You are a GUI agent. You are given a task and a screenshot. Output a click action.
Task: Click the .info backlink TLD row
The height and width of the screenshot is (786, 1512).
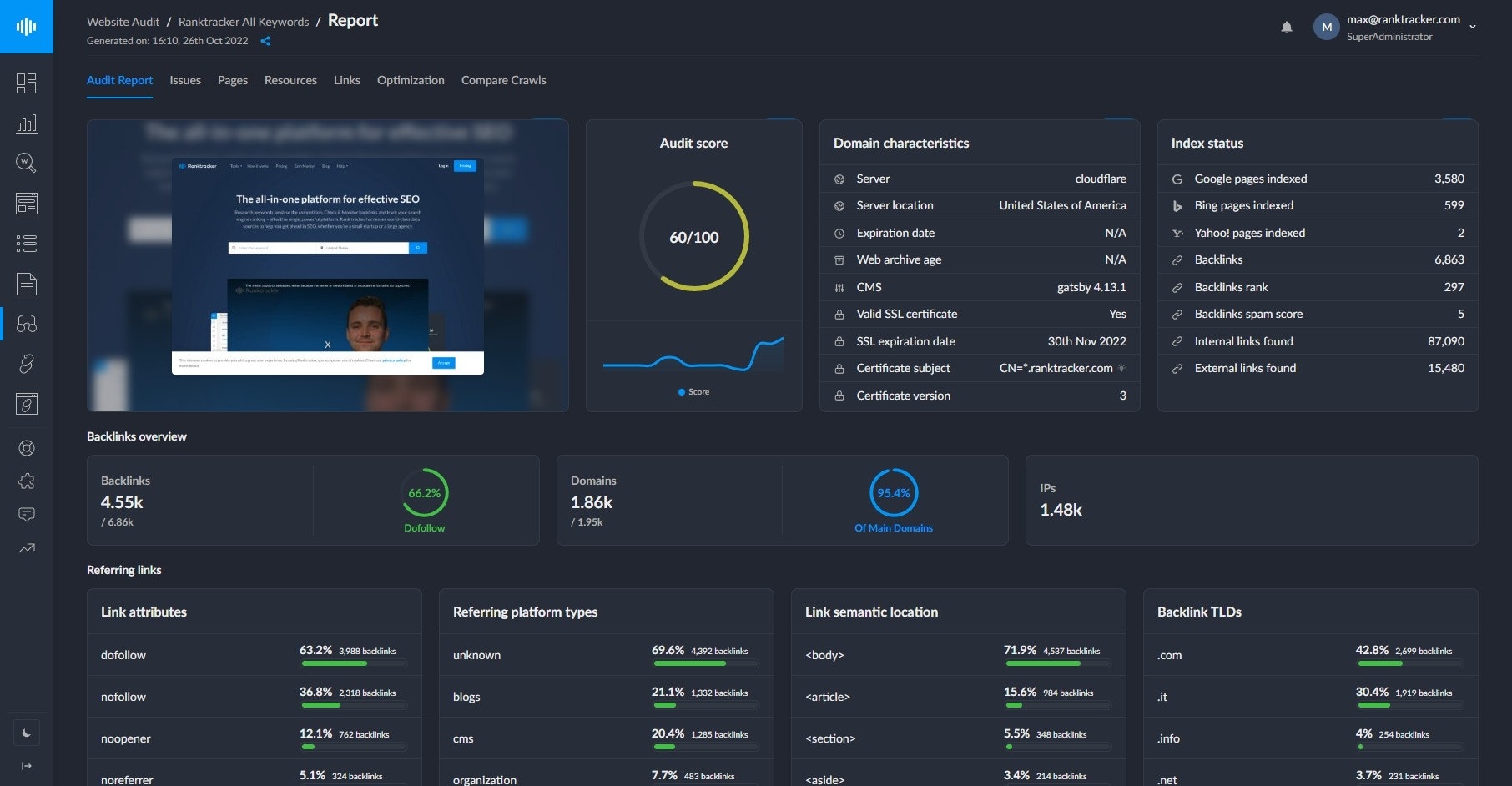tap(1311, 738)
